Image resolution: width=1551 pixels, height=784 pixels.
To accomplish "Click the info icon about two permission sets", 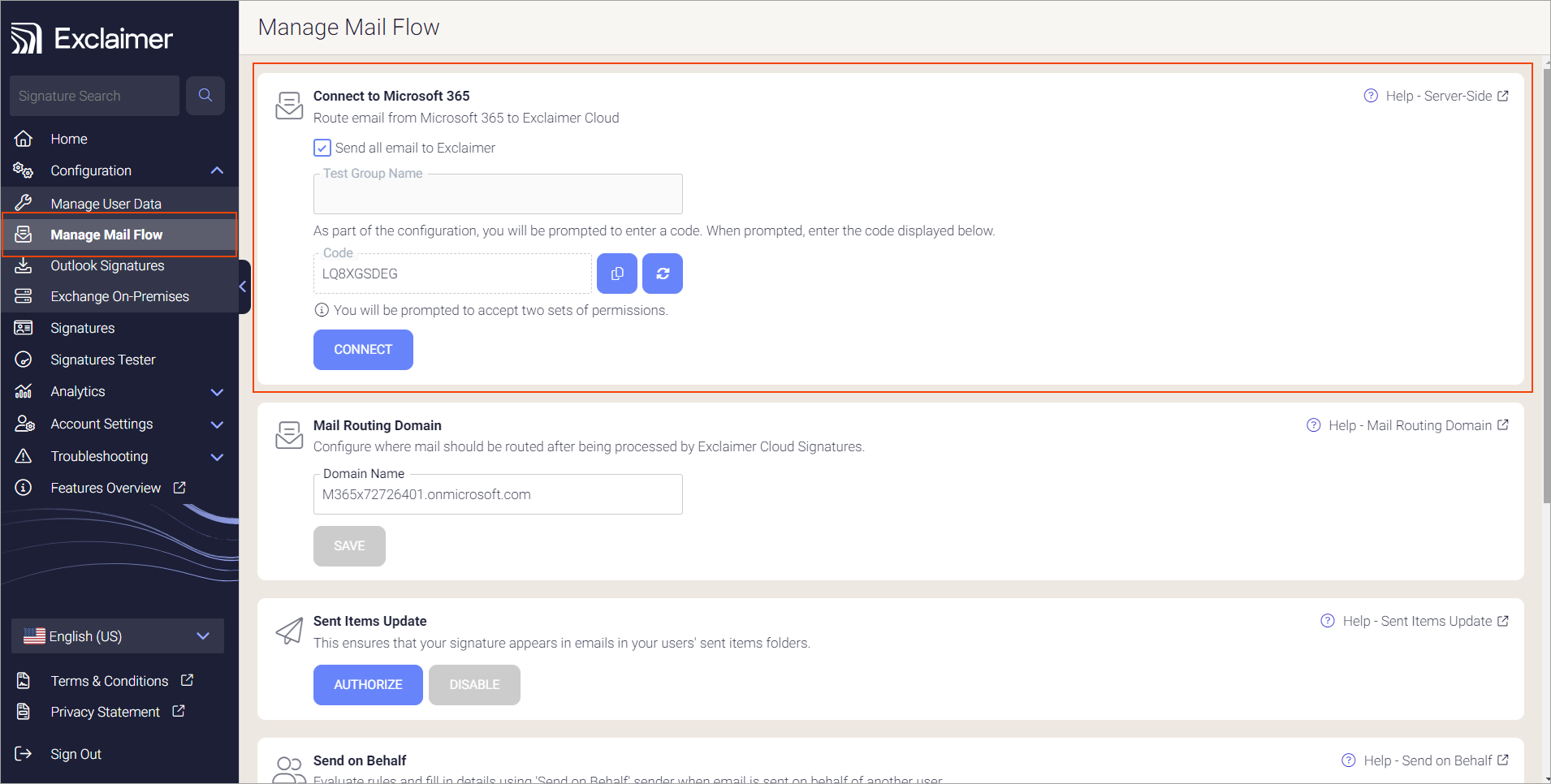I will 322,309.
